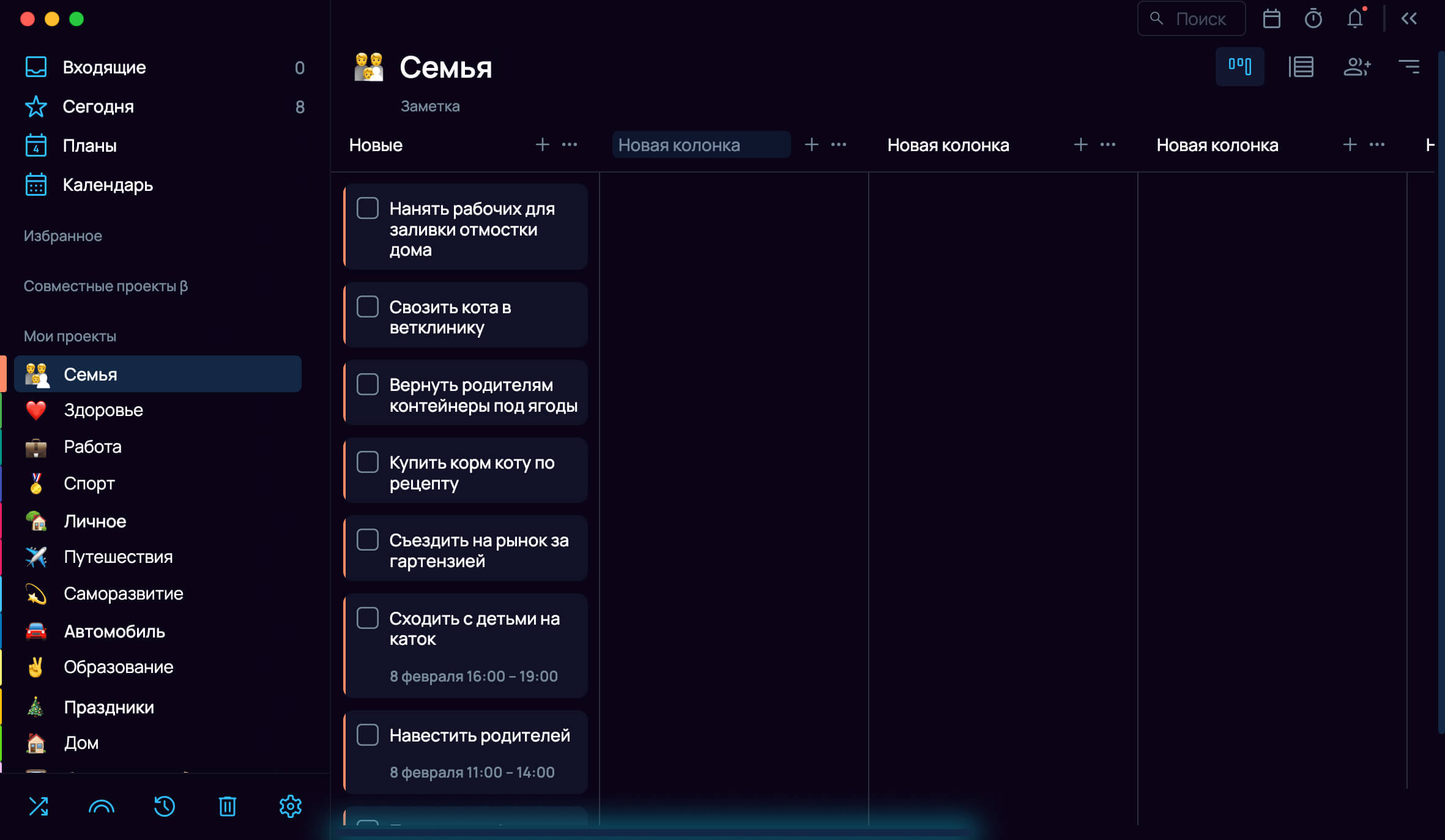This screenshot has height=840, width=1445.
Task: Open options menu for 'Новые' column
Action: pyautogui.click(x=570, y=145)
